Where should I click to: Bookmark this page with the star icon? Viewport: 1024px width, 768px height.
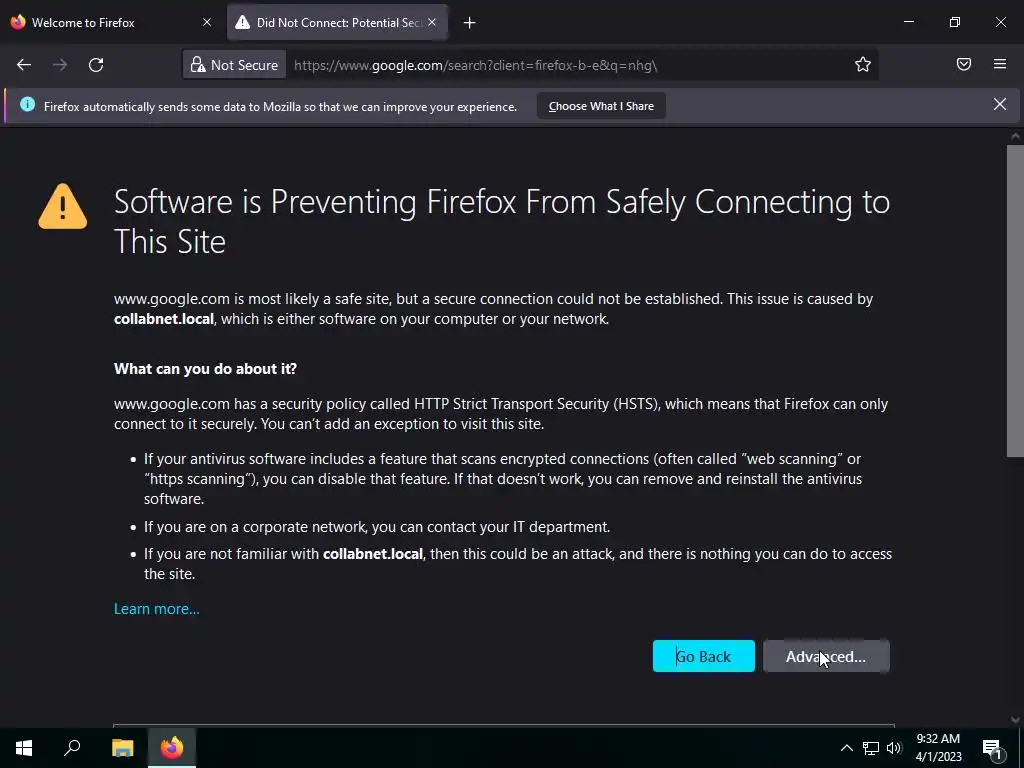[x=863, y=64]
